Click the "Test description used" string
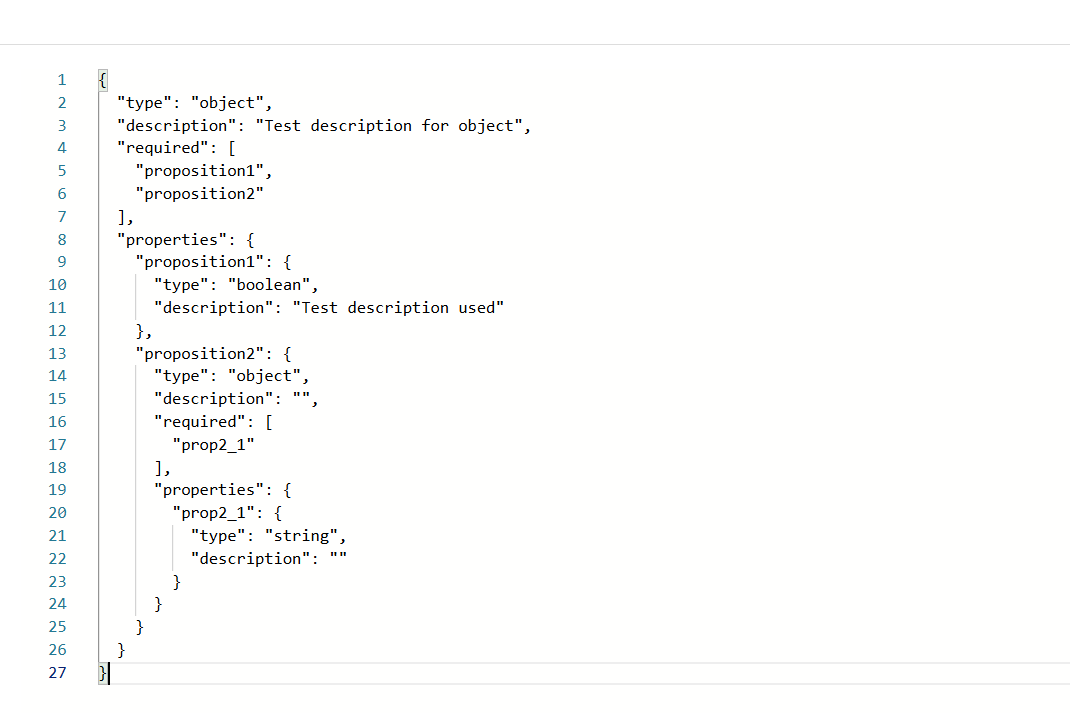The image size is (1070, 713). coord(398,308)
